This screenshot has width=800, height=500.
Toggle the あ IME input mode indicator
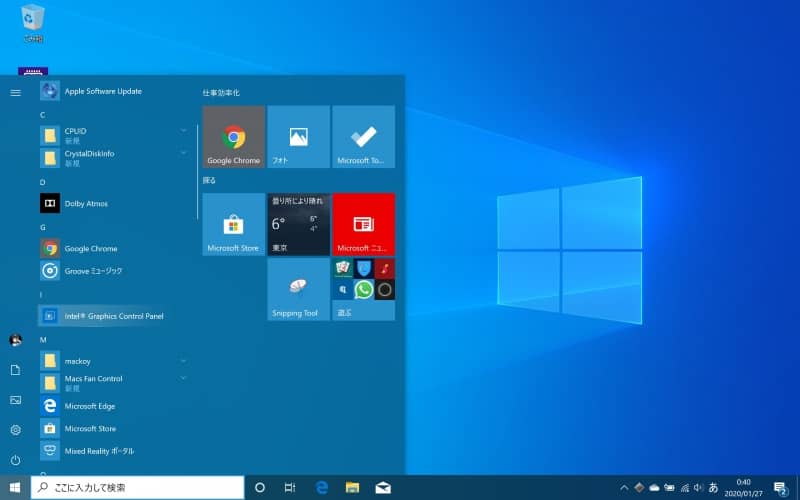click(x=713, y=488)
